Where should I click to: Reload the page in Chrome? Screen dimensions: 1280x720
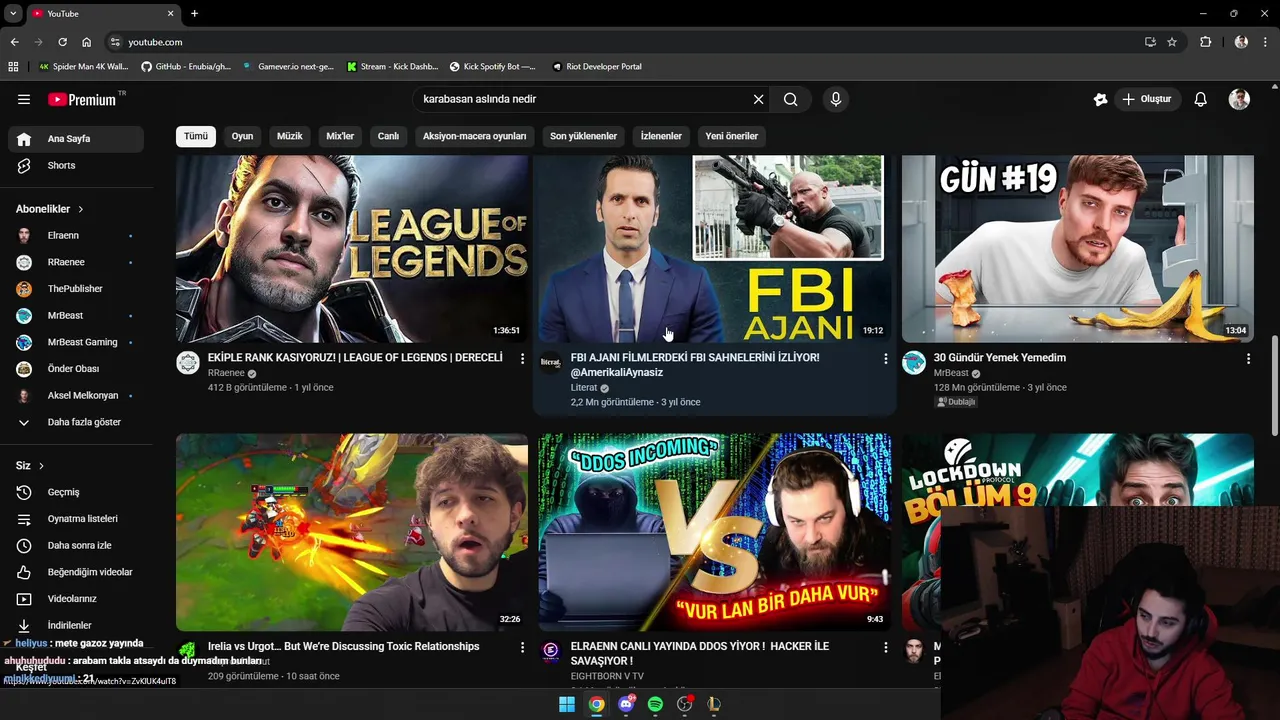[62, 42]
